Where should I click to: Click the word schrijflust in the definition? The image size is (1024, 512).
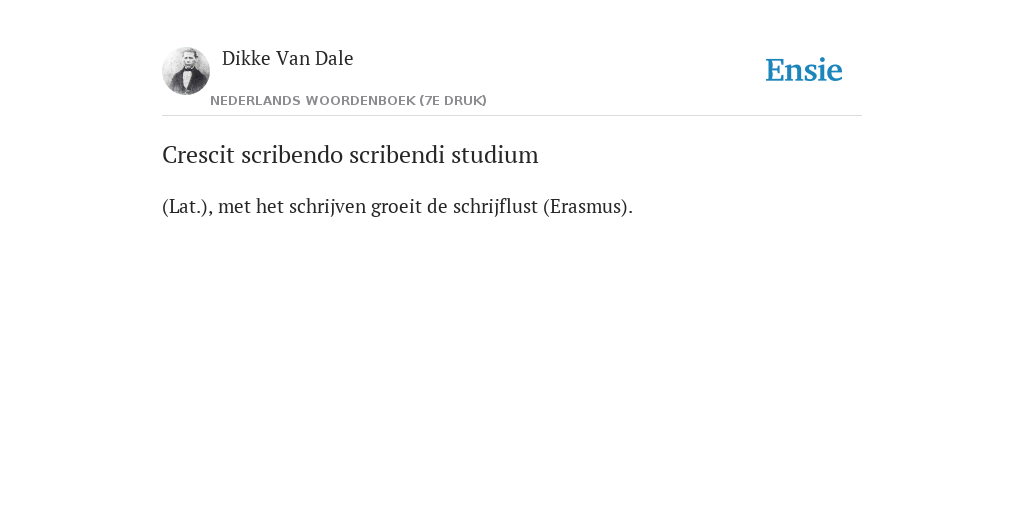click(495, 206)
